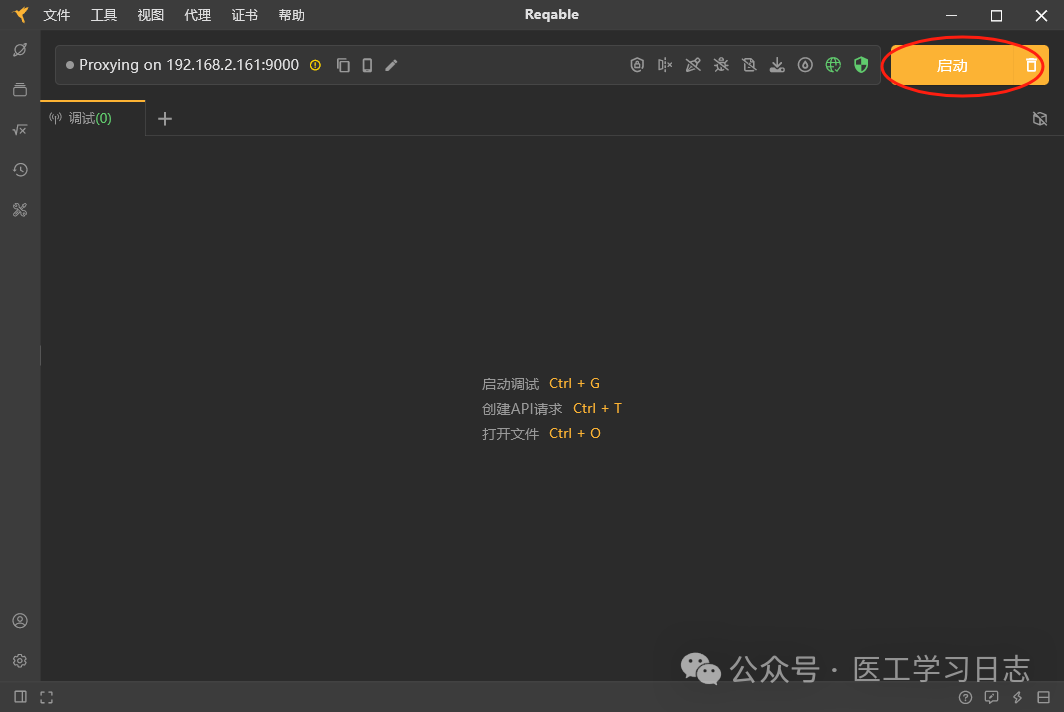Edit the proxy settings with the pencil icon

tap(392, 65)
